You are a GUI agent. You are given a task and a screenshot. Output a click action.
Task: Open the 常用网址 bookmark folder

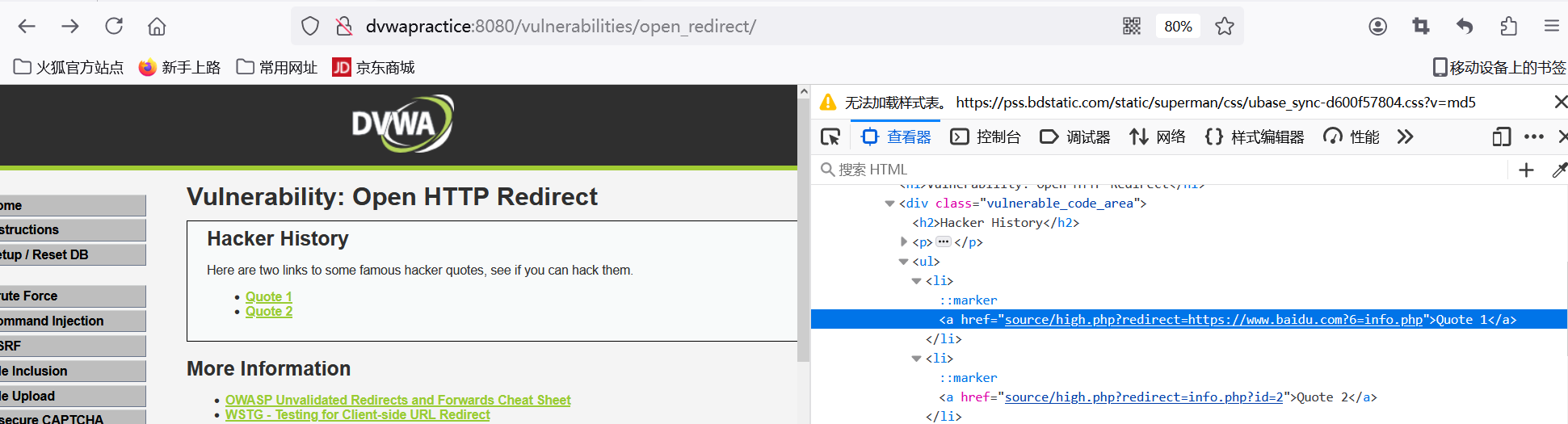[277, 67]
